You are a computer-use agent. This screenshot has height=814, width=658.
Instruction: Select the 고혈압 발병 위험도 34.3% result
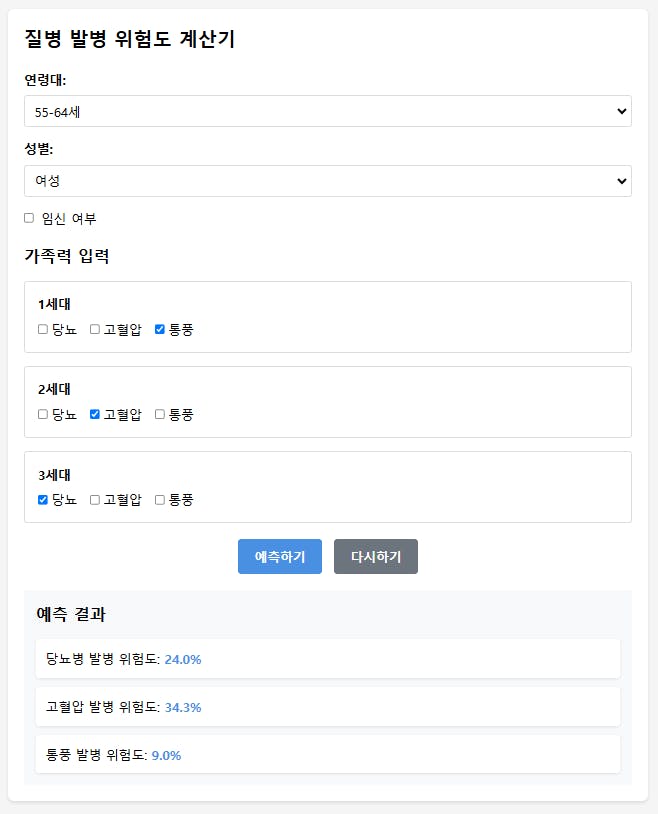click(x=328, y=707)
